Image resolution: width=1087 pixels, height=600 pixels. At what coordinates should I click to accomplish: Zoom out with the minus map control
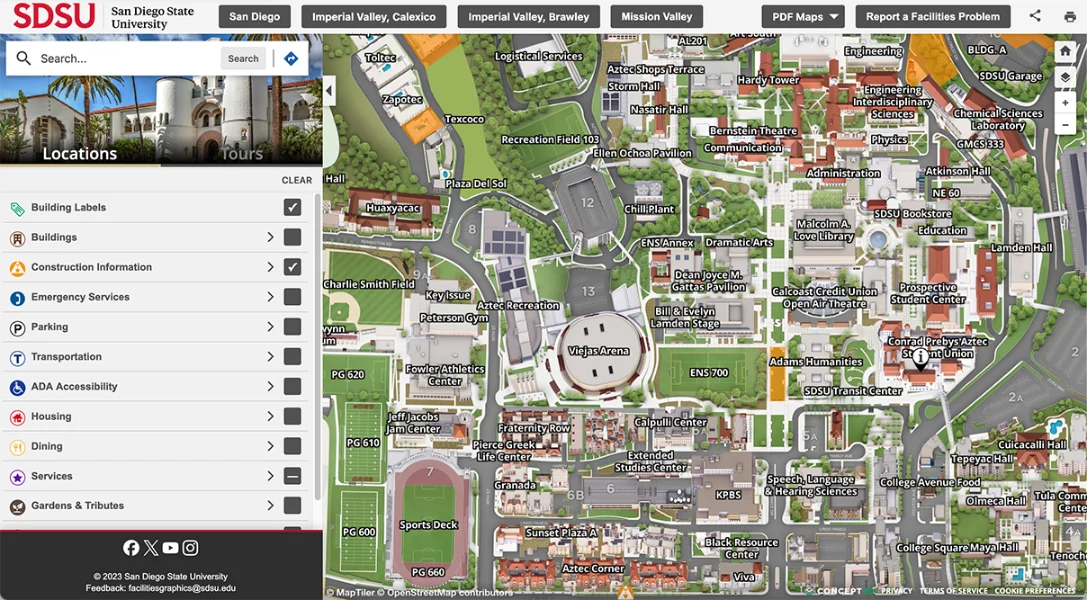(x=1066, y=125)
